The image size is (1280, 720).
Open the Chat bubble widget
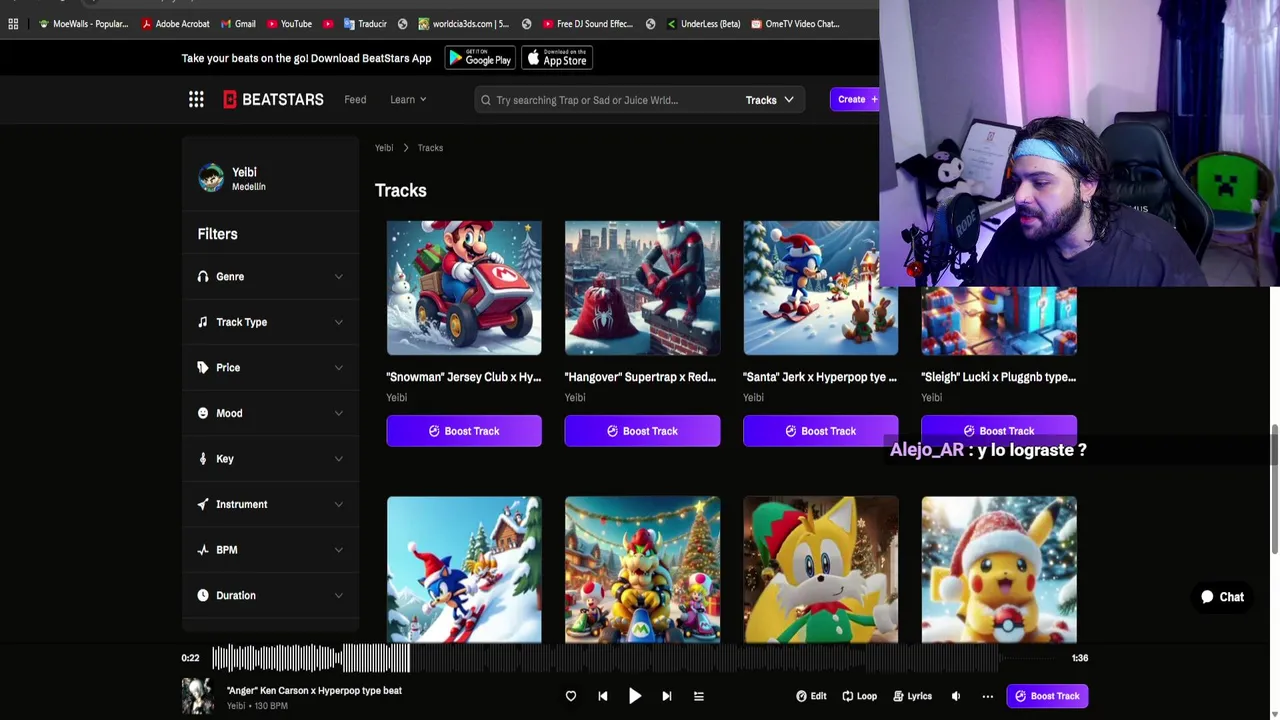pos(1222,597)
